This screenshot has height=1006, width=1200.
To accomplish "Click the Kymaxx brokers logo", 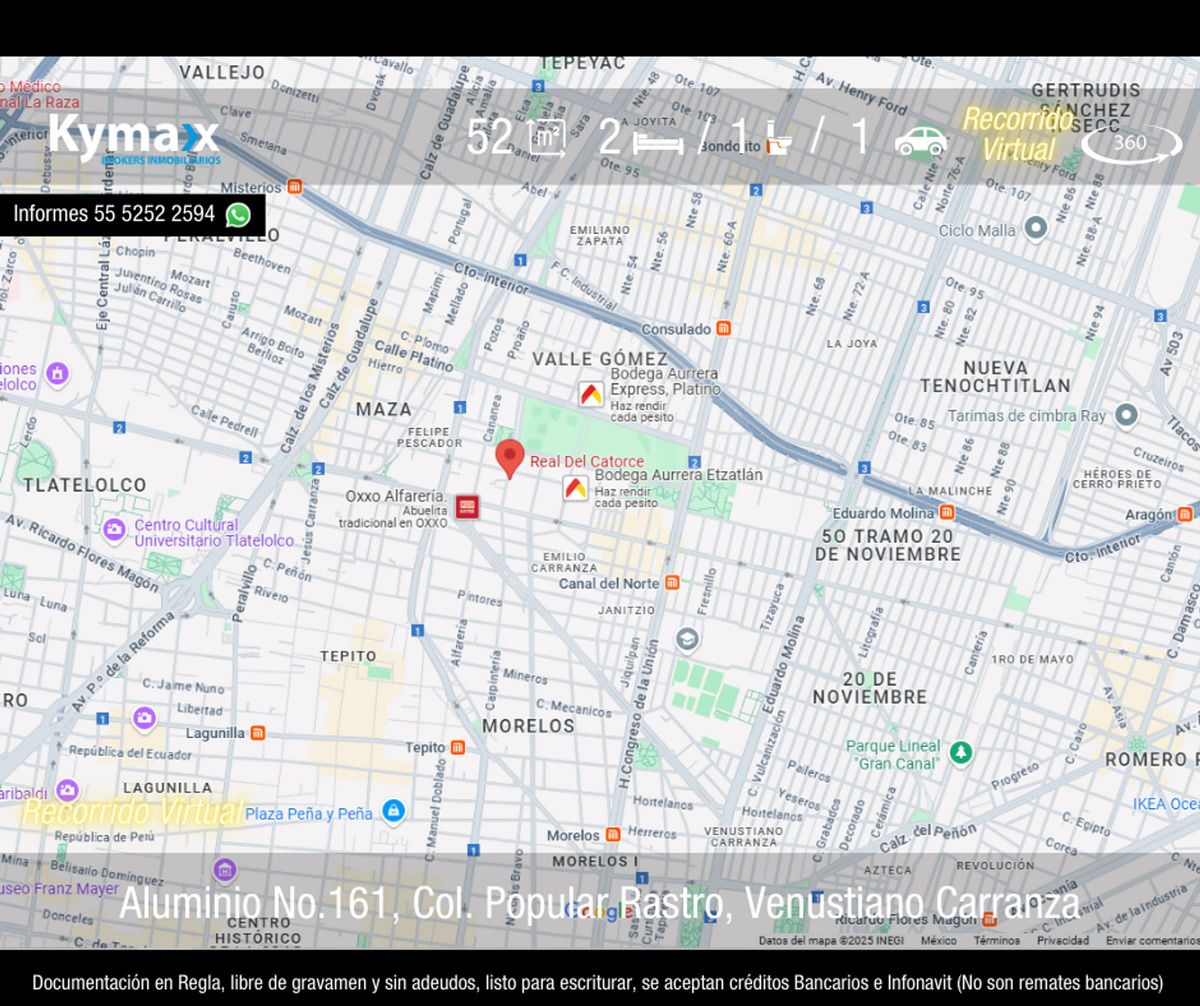I will (x=133, y=138).
